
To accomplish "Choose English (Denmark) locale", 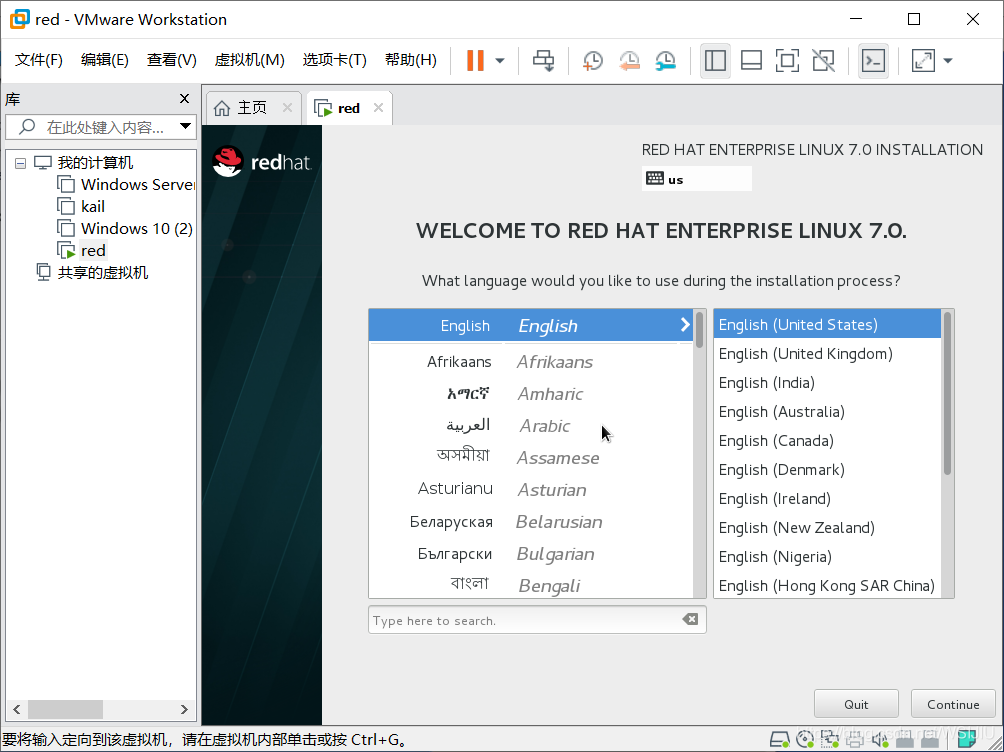I will pyautogui.click(x=827, y=470).
